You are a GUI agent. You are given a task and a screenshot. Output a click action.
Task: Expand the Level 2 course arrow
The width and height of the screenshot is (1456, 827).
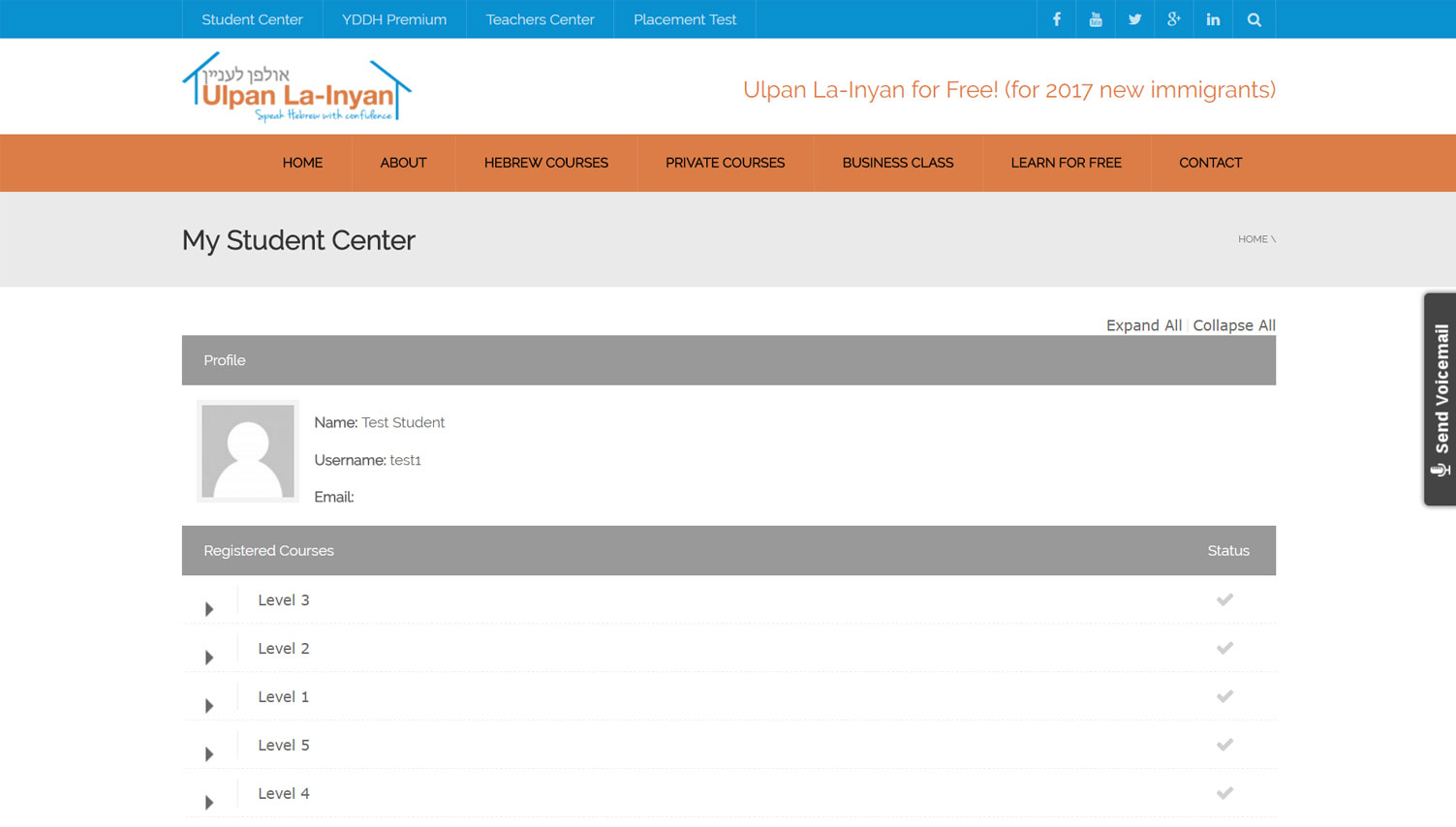pyautogui.click(x=209, y=658)
